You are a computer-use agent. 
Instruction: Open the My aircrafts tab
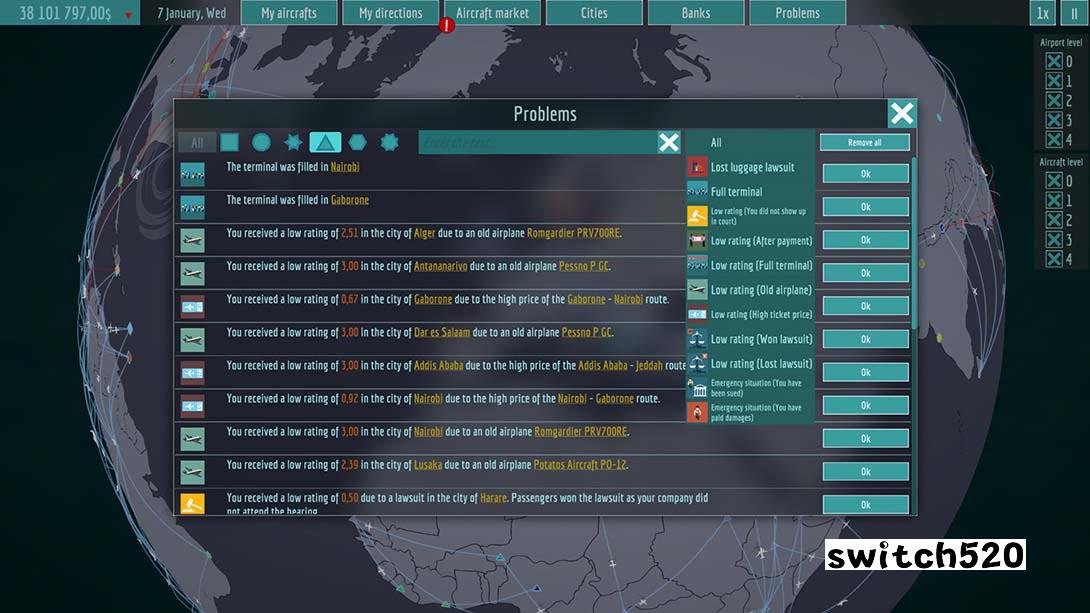pos(288,13)
